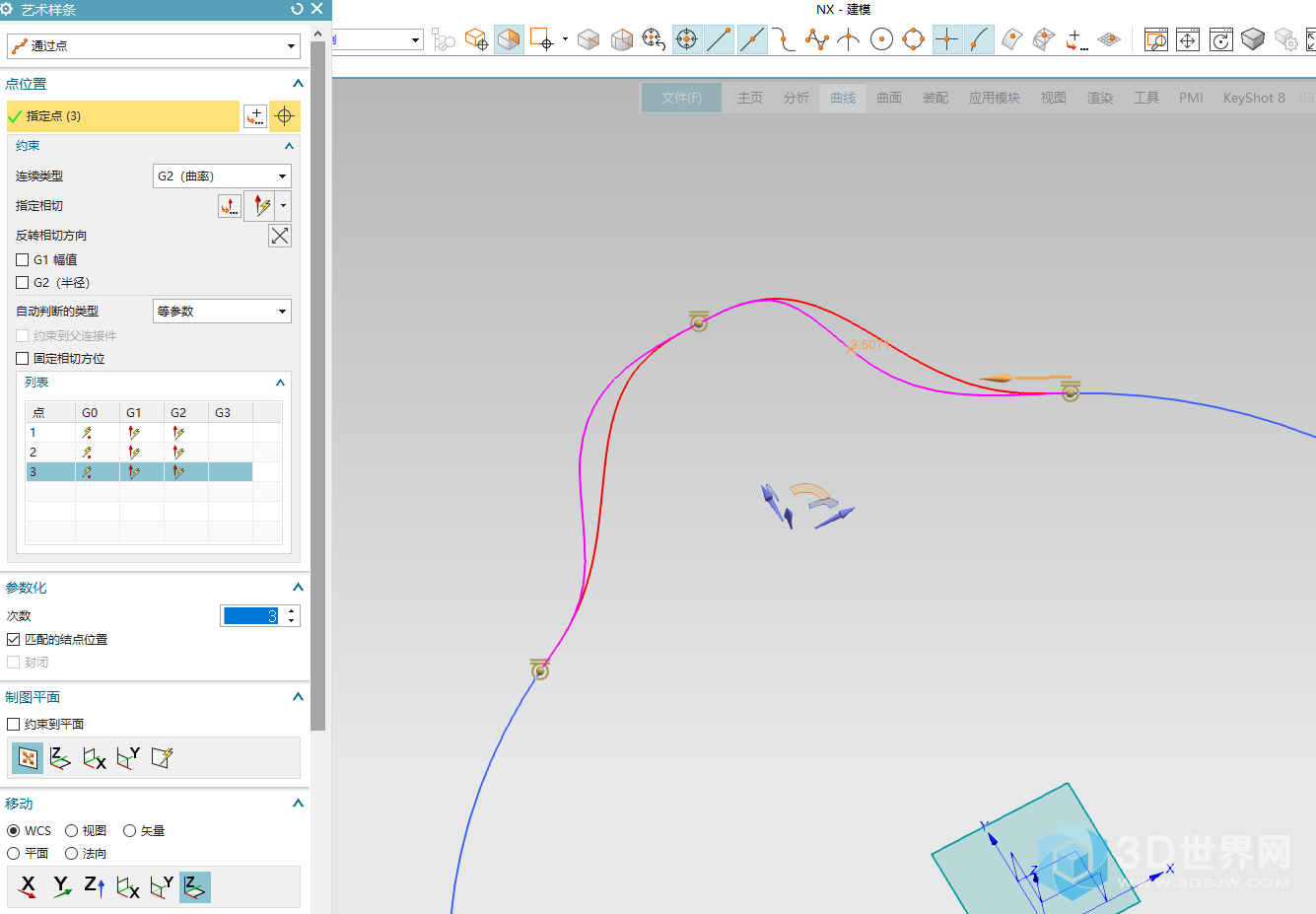Open the 通过点 spline type dropdown
The image size is (1316, 914).
154,46
